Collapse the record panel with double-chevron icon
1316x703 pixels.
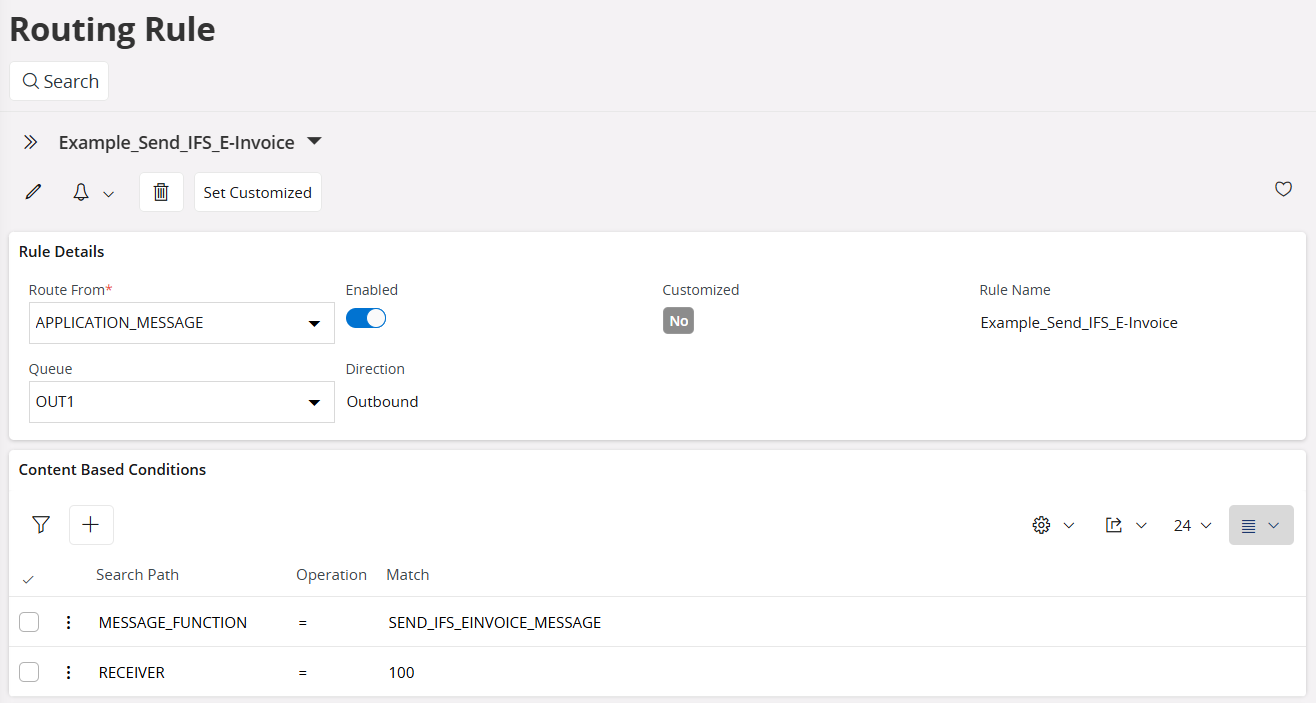click(30, 141)
